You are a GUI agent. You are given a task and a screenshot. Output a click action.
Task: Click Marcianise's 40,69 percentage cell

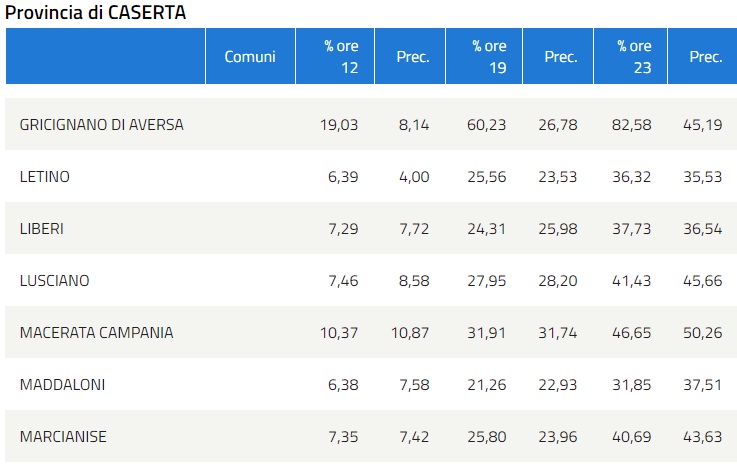(631, 437)
